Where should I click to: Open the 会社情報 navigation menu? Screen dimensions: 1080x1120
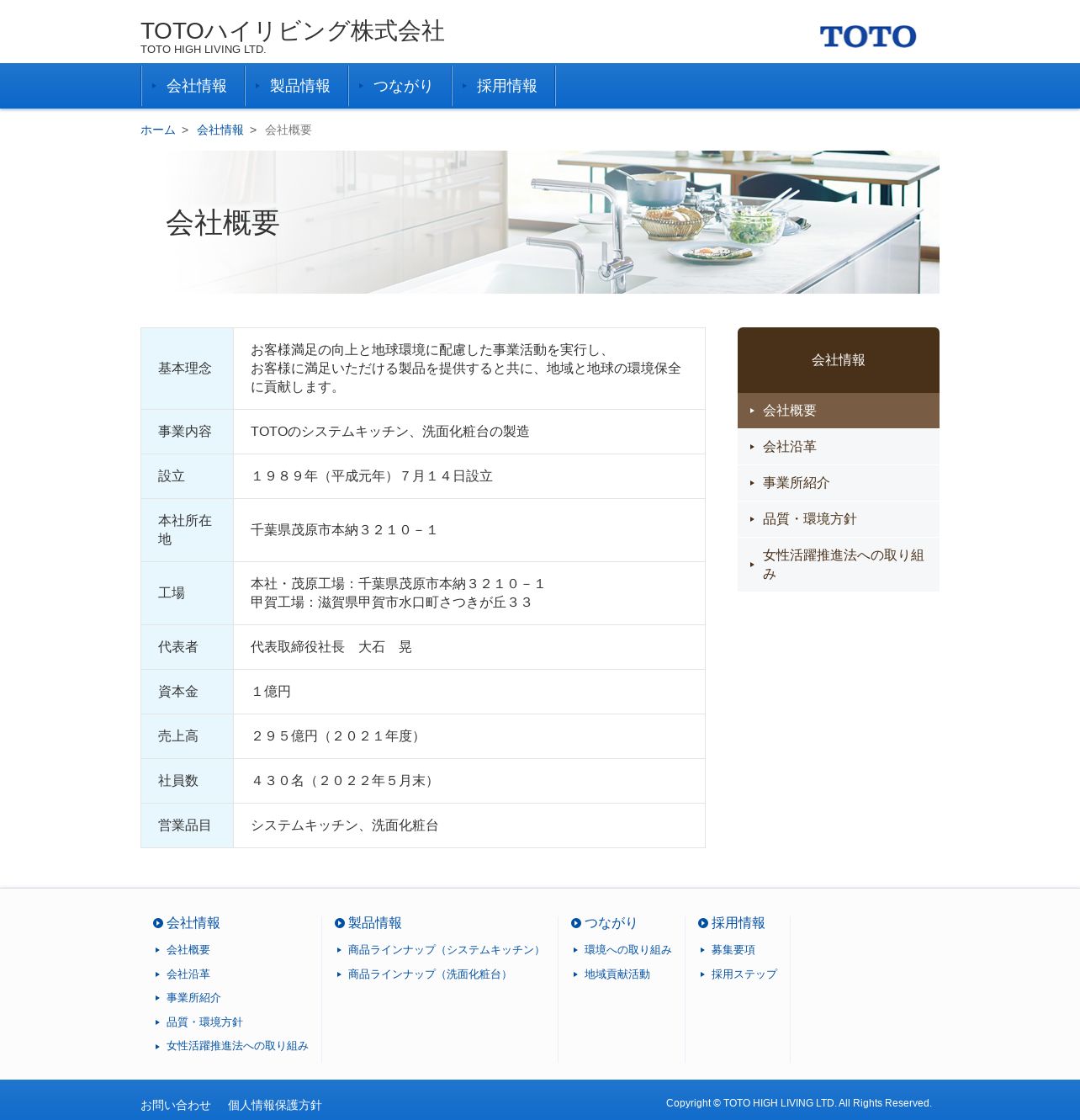[193, 86]
